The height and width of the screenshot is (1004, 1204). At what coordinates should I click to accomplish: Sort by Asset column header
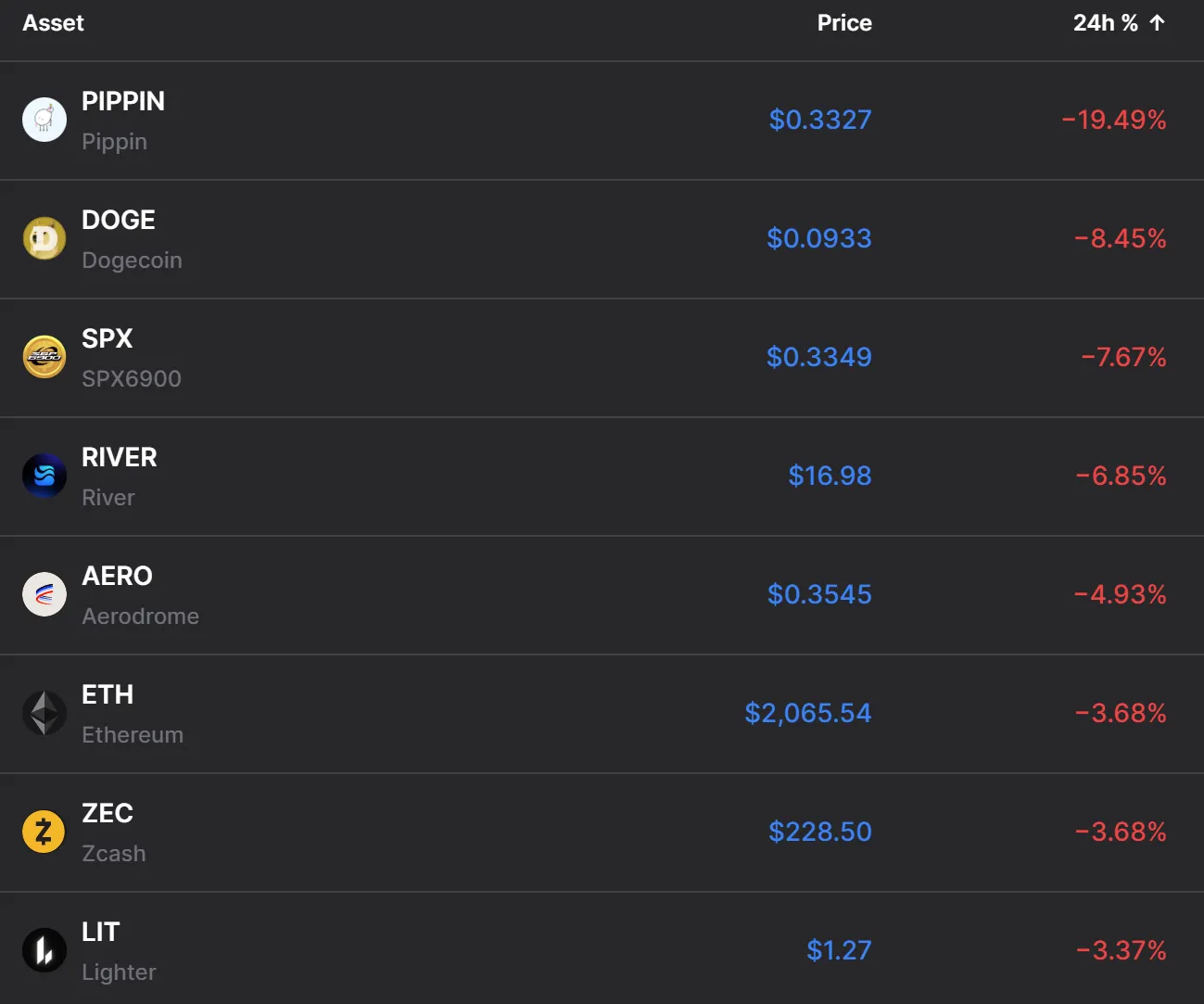click(x=53, y=23)
